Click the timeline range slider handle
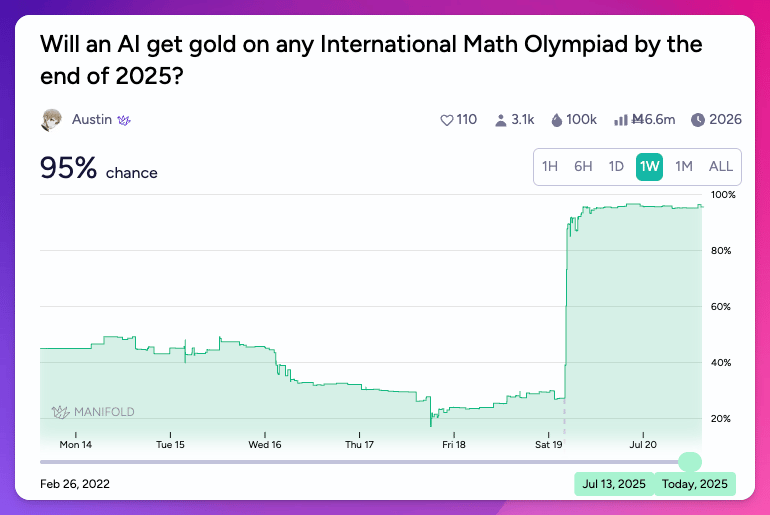The width and height of the screenshot is (770, 515). click(x=689, y=461)
